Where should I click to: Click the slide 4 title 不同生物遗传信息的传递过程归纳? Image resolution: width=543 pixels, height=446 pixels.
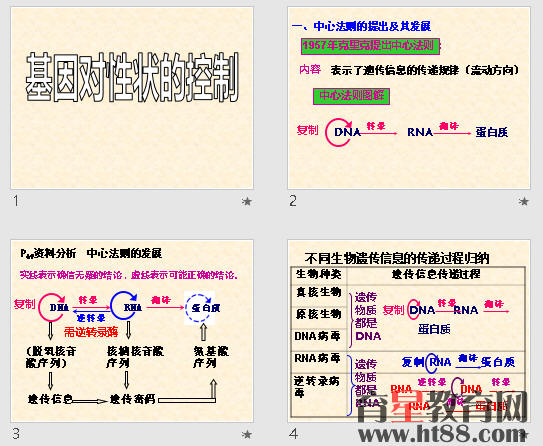coord(397,258)
